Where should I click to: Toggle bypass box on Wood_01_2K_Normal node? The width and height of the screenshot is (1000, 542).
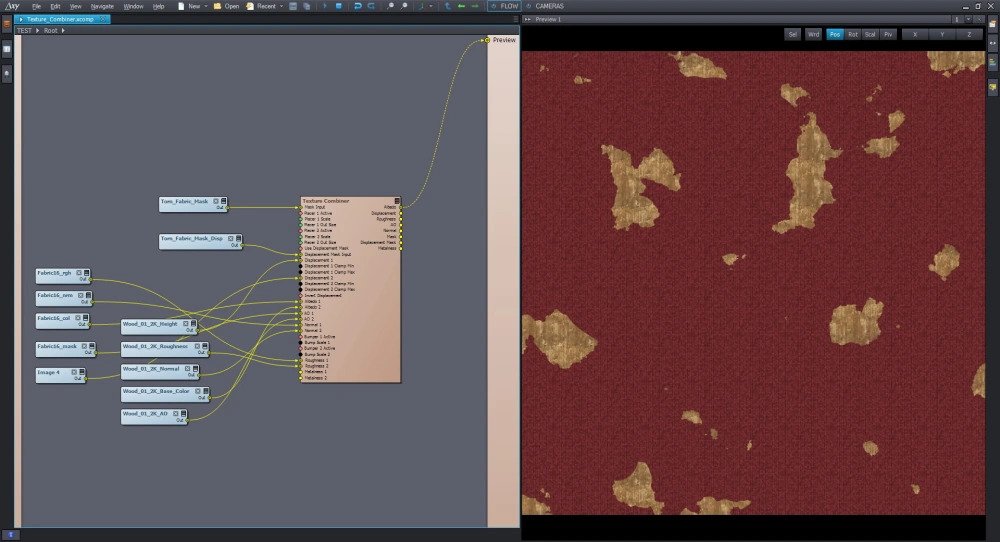[188, 369]
